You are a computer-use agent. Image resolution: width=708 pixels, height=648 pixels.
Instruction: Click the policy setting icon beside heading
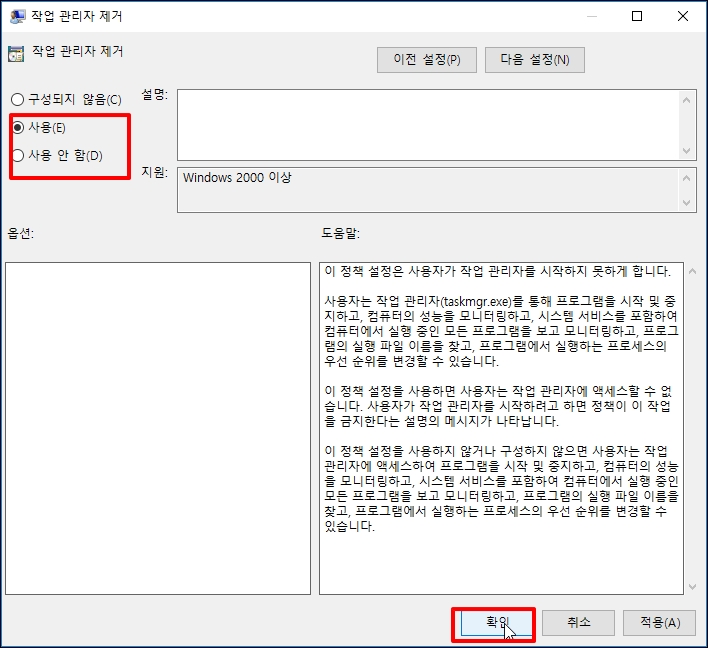[16, 54]
